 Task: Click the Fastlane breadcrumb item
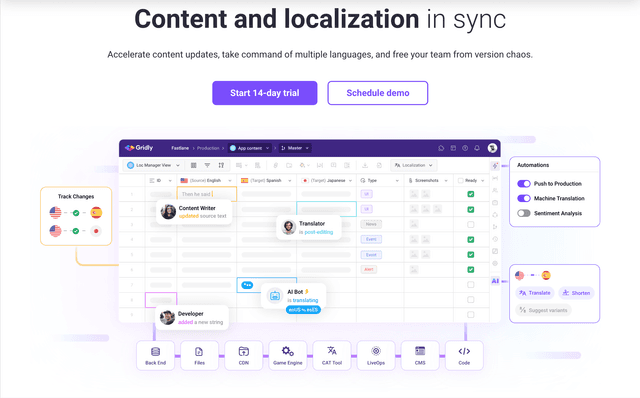pyautogui.click(x=180, y=148)
